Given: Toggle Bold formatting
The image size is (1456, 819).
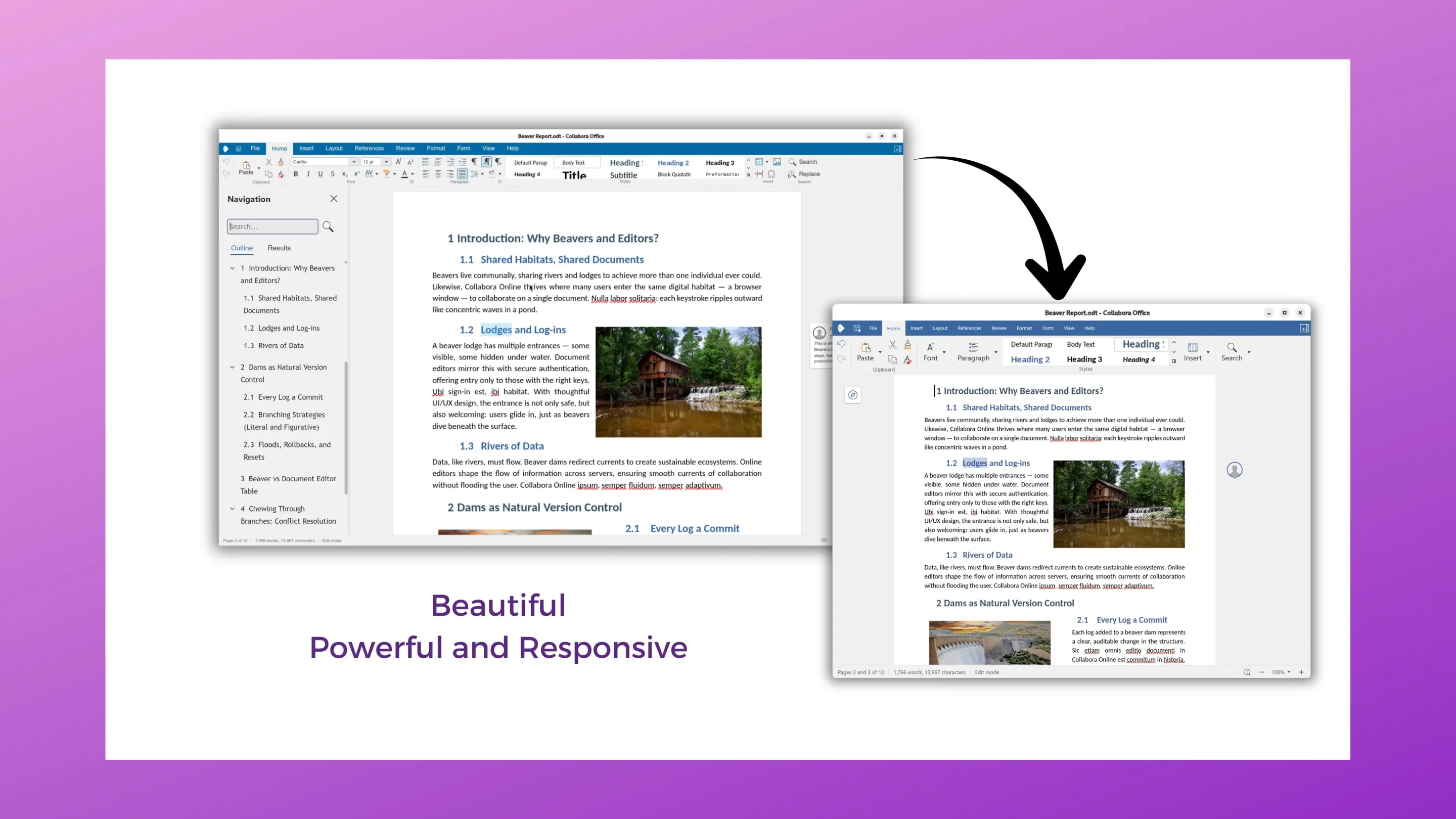Looking at the screenshot, I should coord(296,174).
